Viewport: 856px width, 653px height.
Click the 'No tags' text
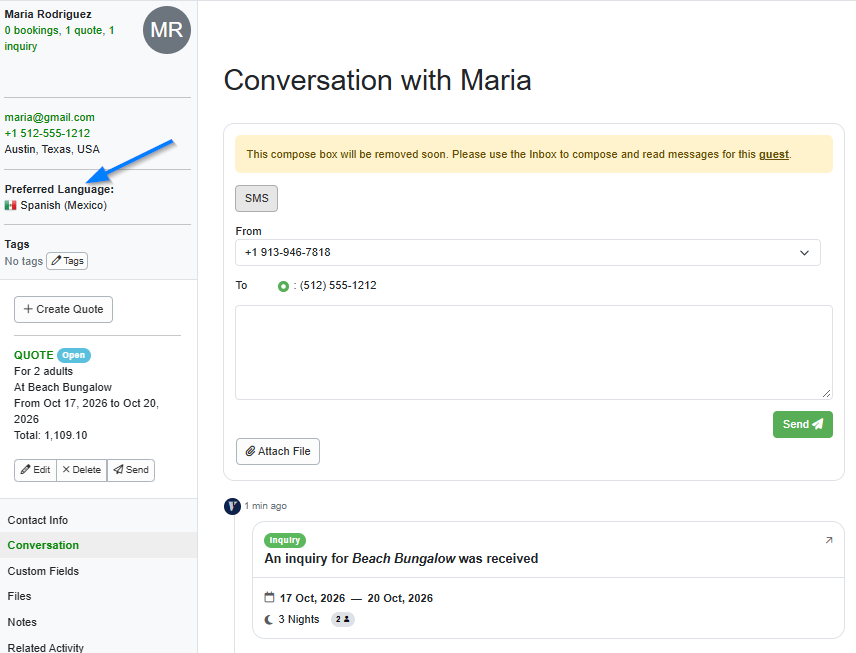click(x=23, y=262)
